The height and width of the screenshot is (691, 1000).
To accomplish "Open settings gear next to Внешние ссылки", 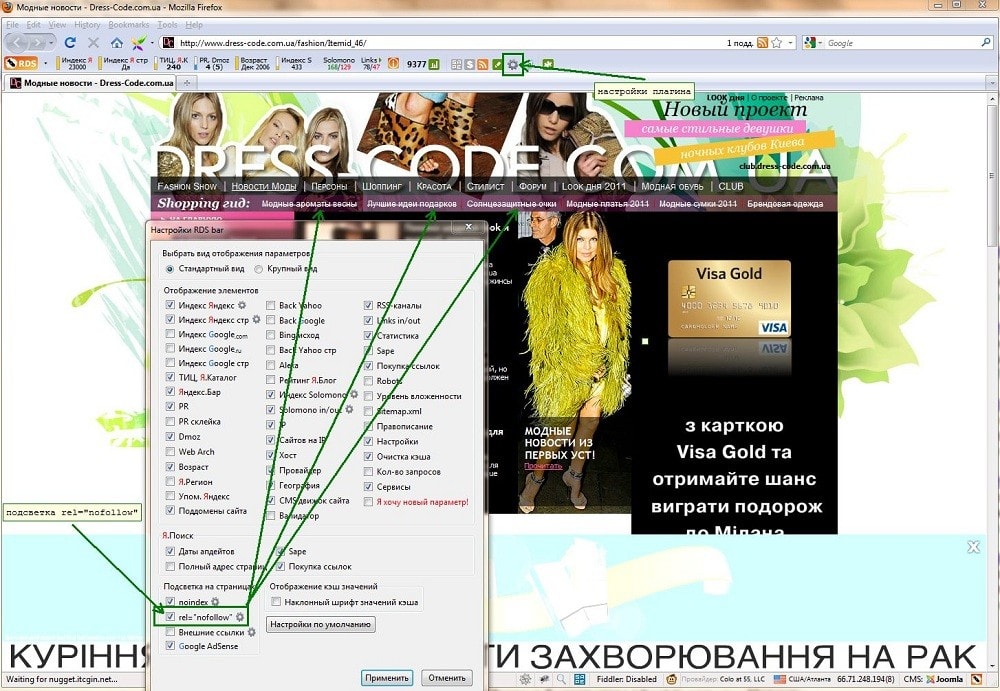I will tap(251, 632).
